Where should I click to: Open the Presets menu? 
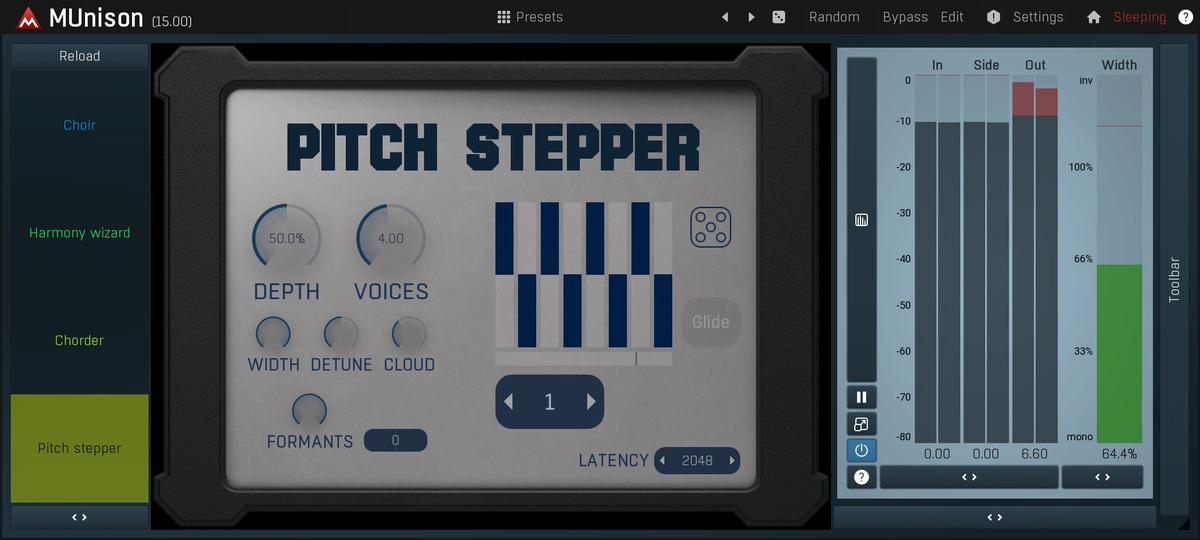[x=530, y=17]
